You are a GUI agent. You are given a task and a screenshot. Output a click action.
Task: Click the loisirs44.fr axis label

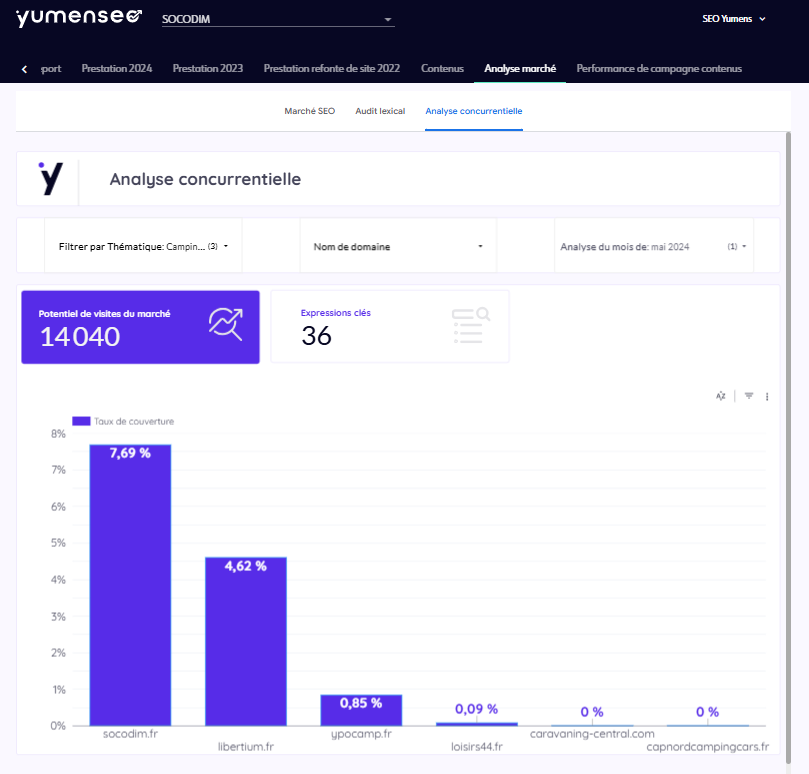point(477,747)
